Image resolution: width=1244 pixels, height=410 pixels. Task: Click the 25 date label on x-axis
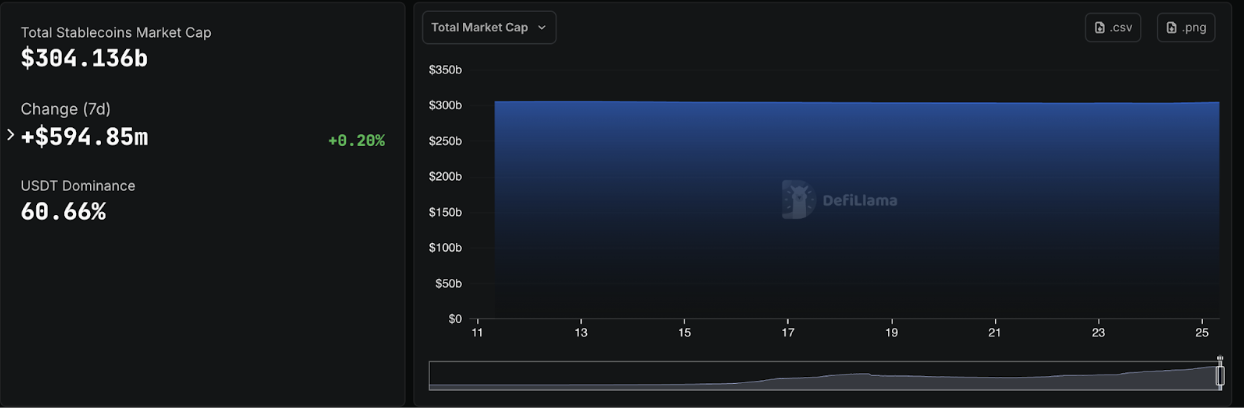click(x=1202, y=333)
